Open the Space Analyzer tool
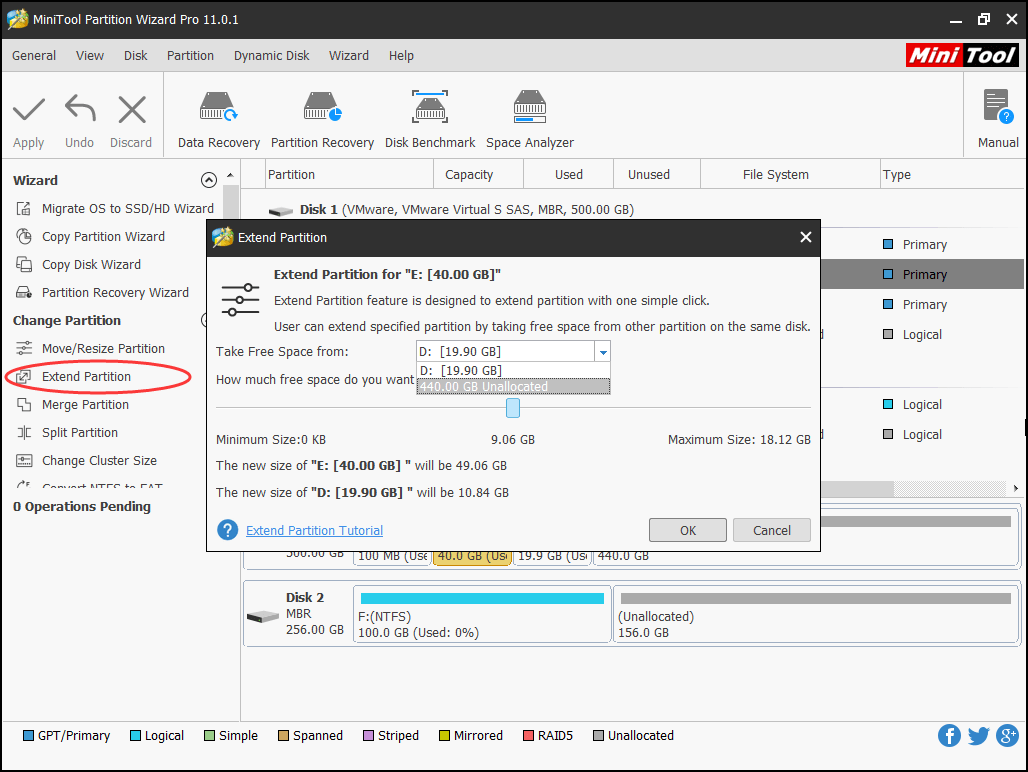The height and width of the screenshot is (772, 1028). (x=529, y=115)
